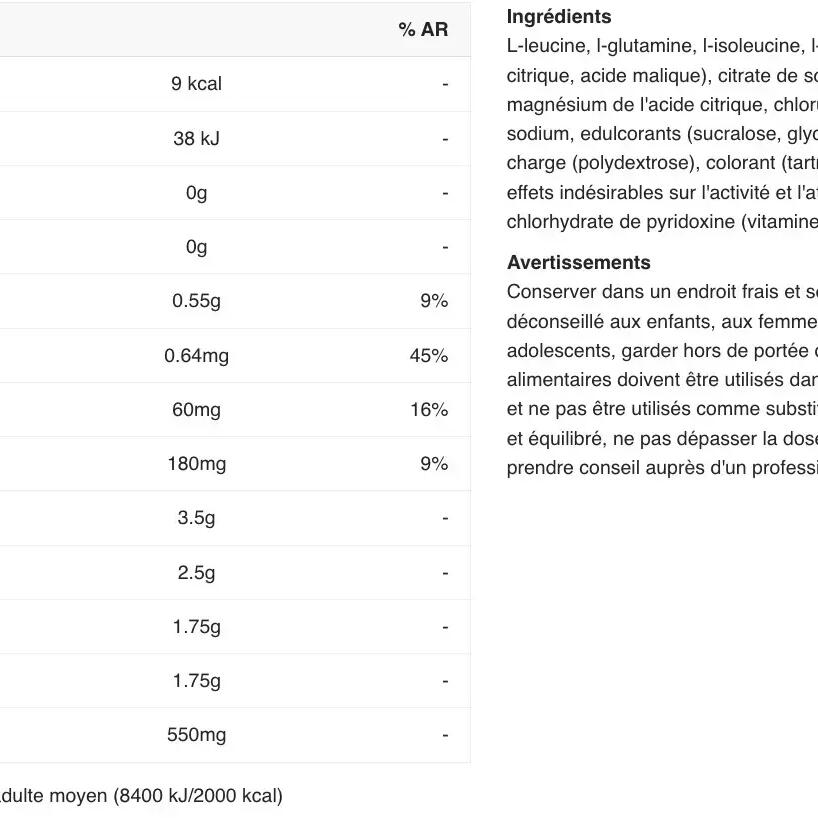818x818 pixels.
Task: Click the 9% beside the 0.55g value
Action: 434,301
